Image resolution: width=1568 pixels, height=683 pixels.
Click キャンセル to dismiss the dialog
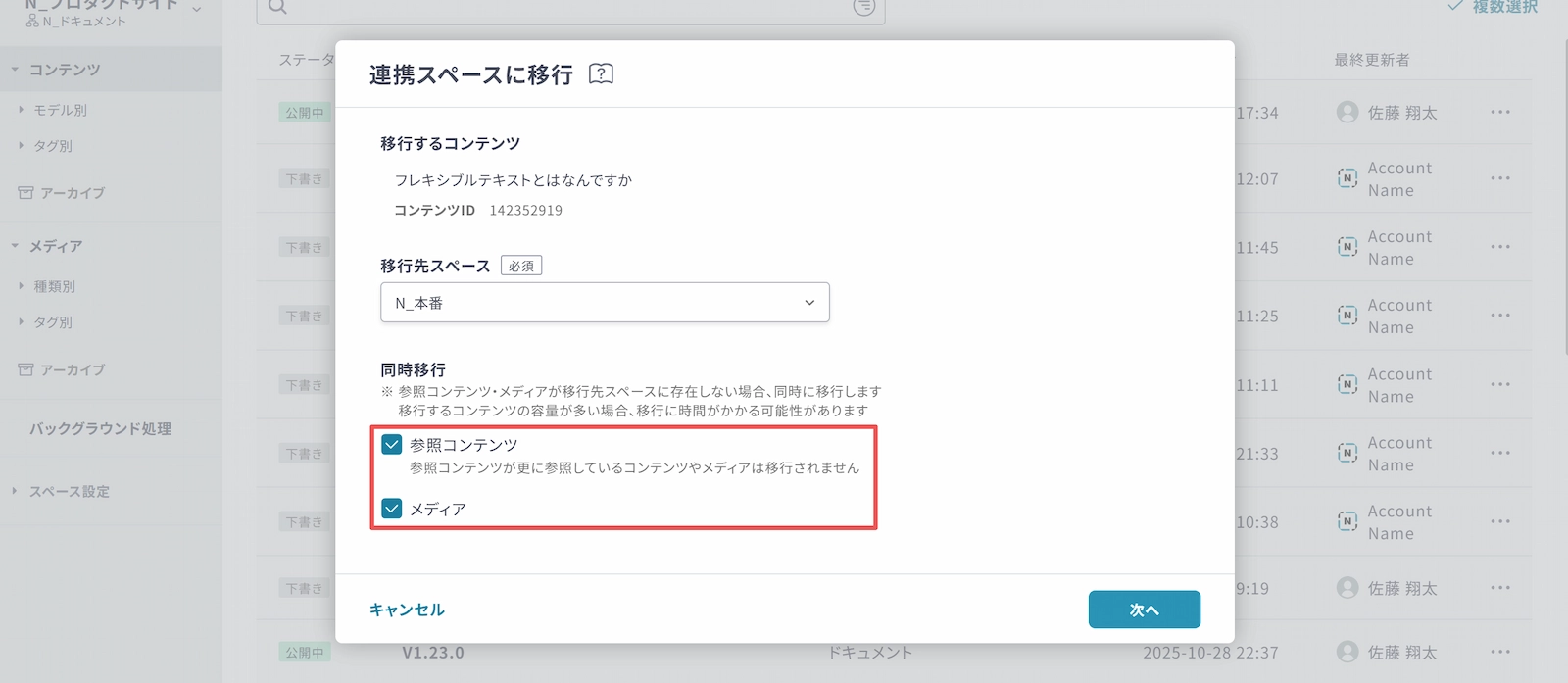pos(407,610)
